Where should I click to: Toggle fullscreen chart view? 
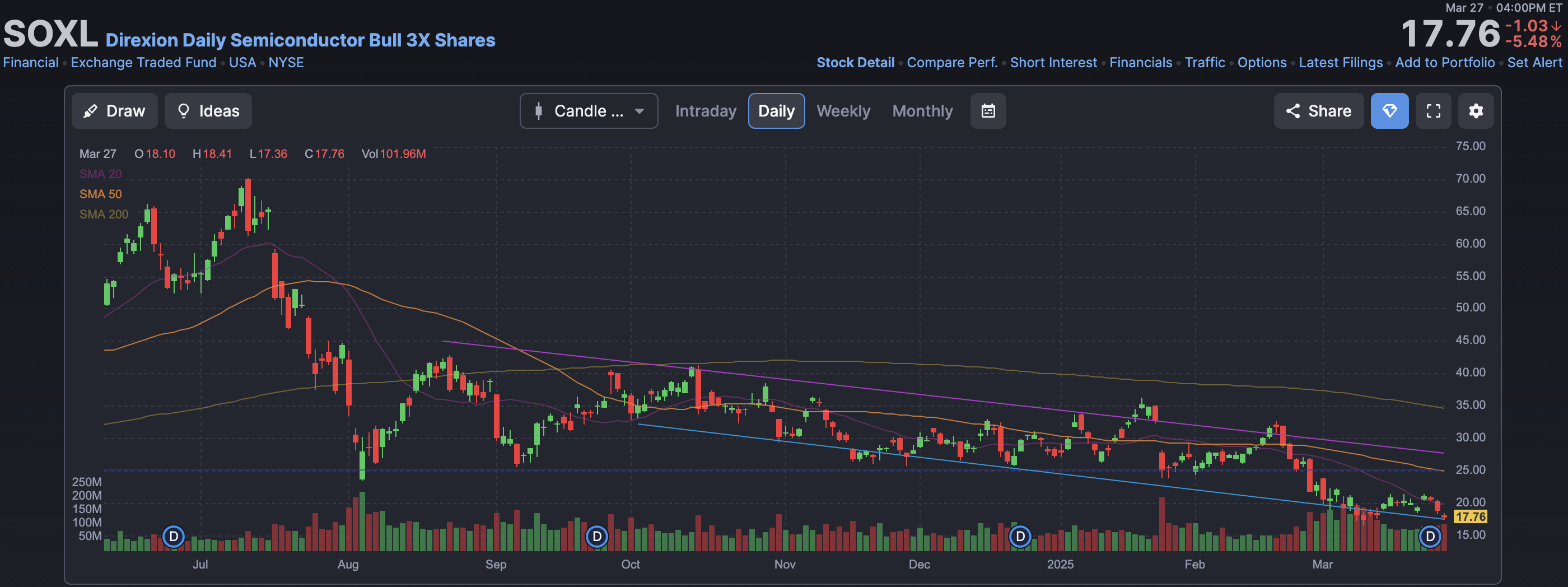point(1434,111)
